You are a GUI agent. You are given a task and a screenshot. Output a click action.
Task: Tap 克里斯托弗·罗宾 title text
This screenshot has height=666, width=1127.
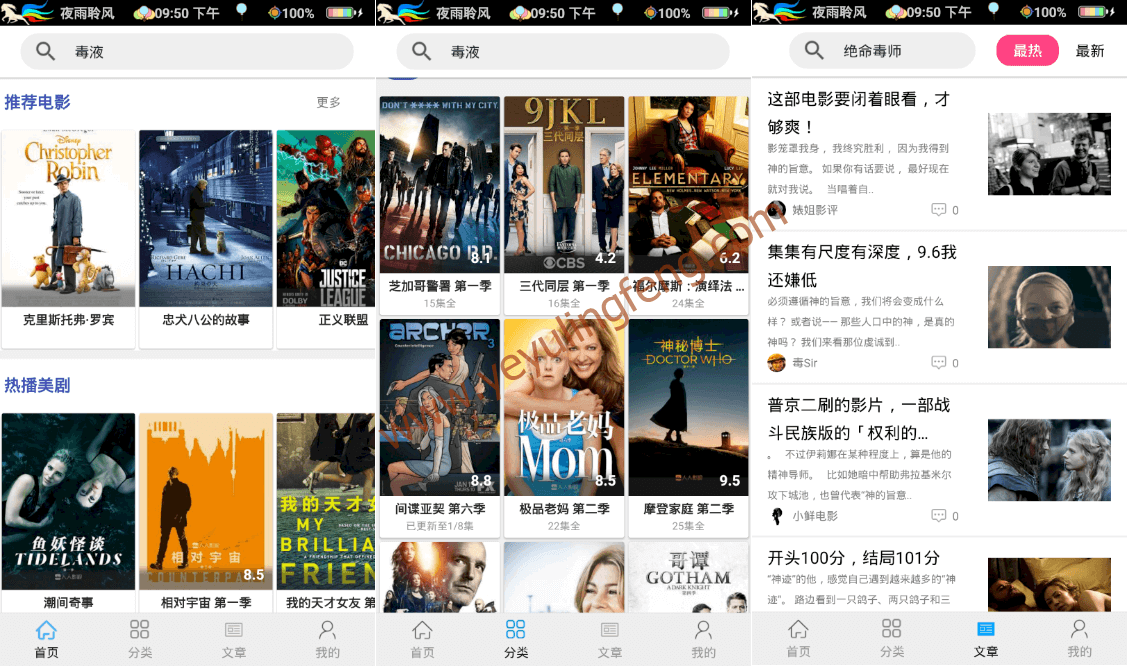point(68,320)
